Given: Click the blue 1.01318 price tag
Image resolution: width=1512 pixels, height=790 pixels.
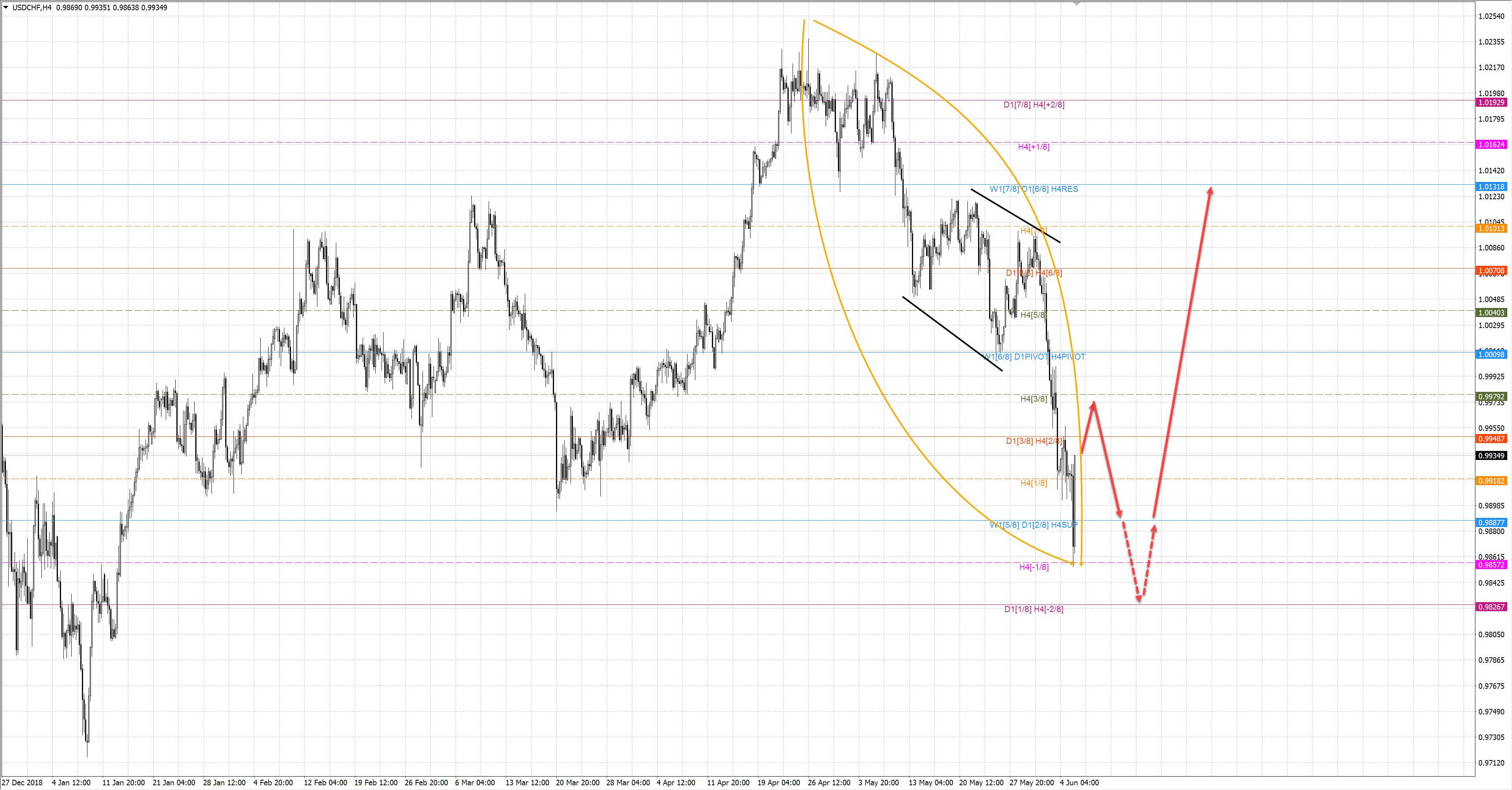Looking at the screenshot, I should tap(1491, 187).
